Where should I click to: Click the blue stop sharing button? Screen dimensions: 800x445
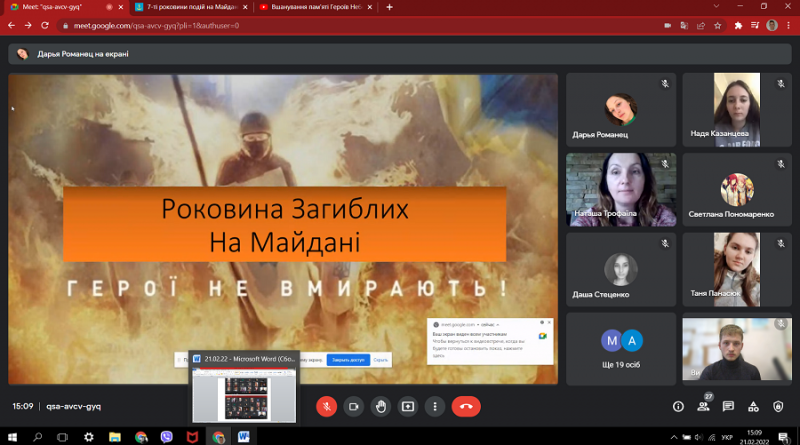[x=348, y=360]
